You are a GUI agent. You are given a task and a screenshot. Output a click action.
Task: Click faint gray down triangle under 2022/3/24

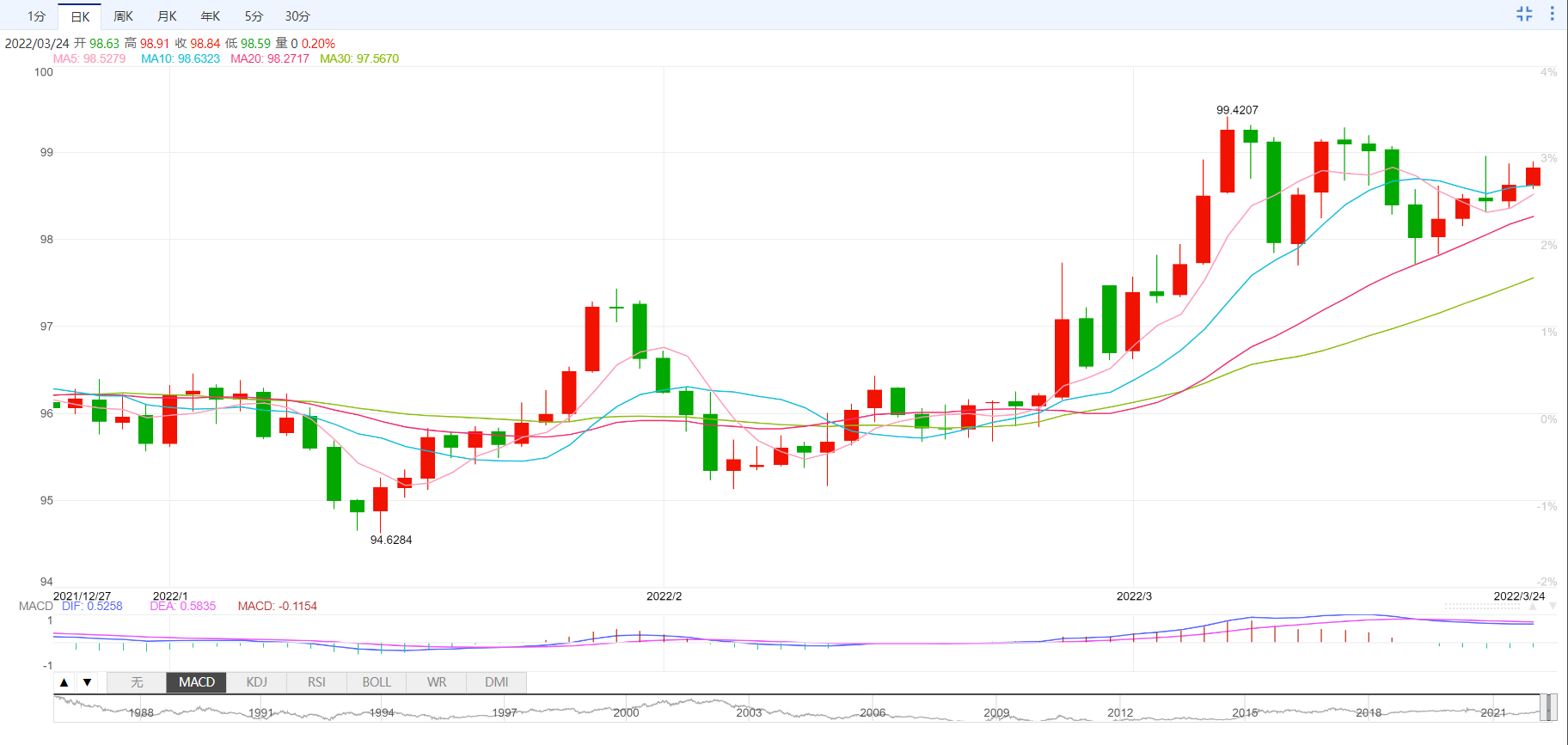[x=1552, y=606]
